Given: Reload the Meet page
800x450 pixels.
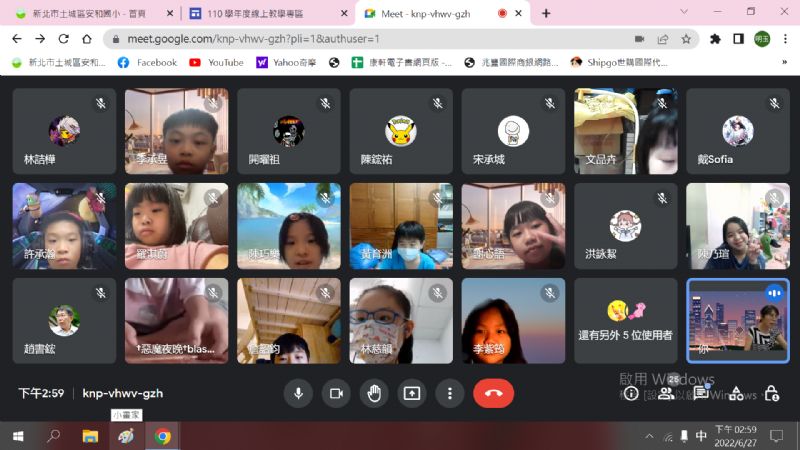Looking at the screenshot, I should tap(63, 39).
